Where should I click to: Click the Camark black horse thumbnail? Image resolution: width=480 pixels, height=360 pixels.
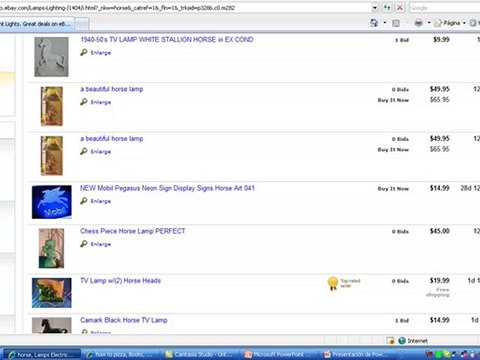coord(52,325)
